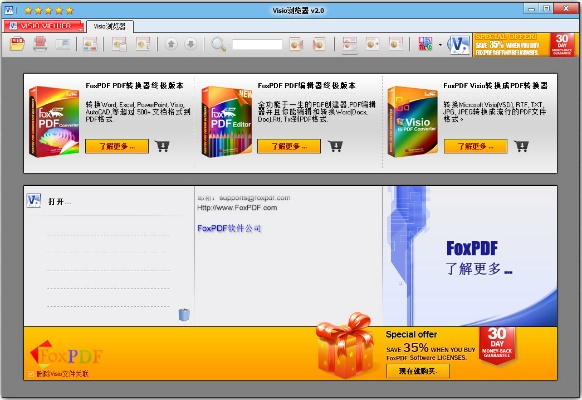Image resolution: width=582 pixels, height=400 pixels.
Task: Click 了解更多 under FoxPDF PDF编辑器
Action: pos(289,146)
